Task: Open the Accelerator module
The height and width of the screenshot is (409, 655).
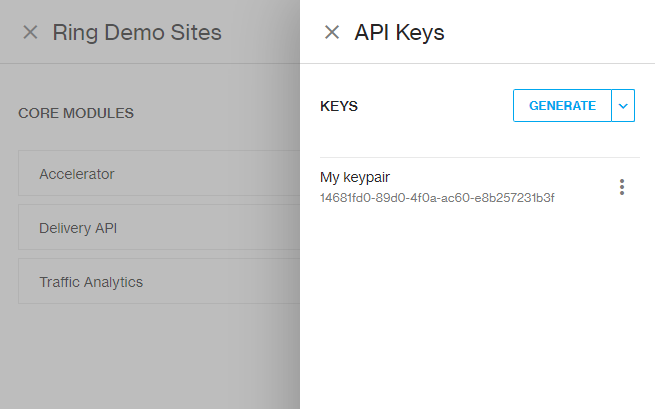Action: pyautogui.click(x=159, y=173)
